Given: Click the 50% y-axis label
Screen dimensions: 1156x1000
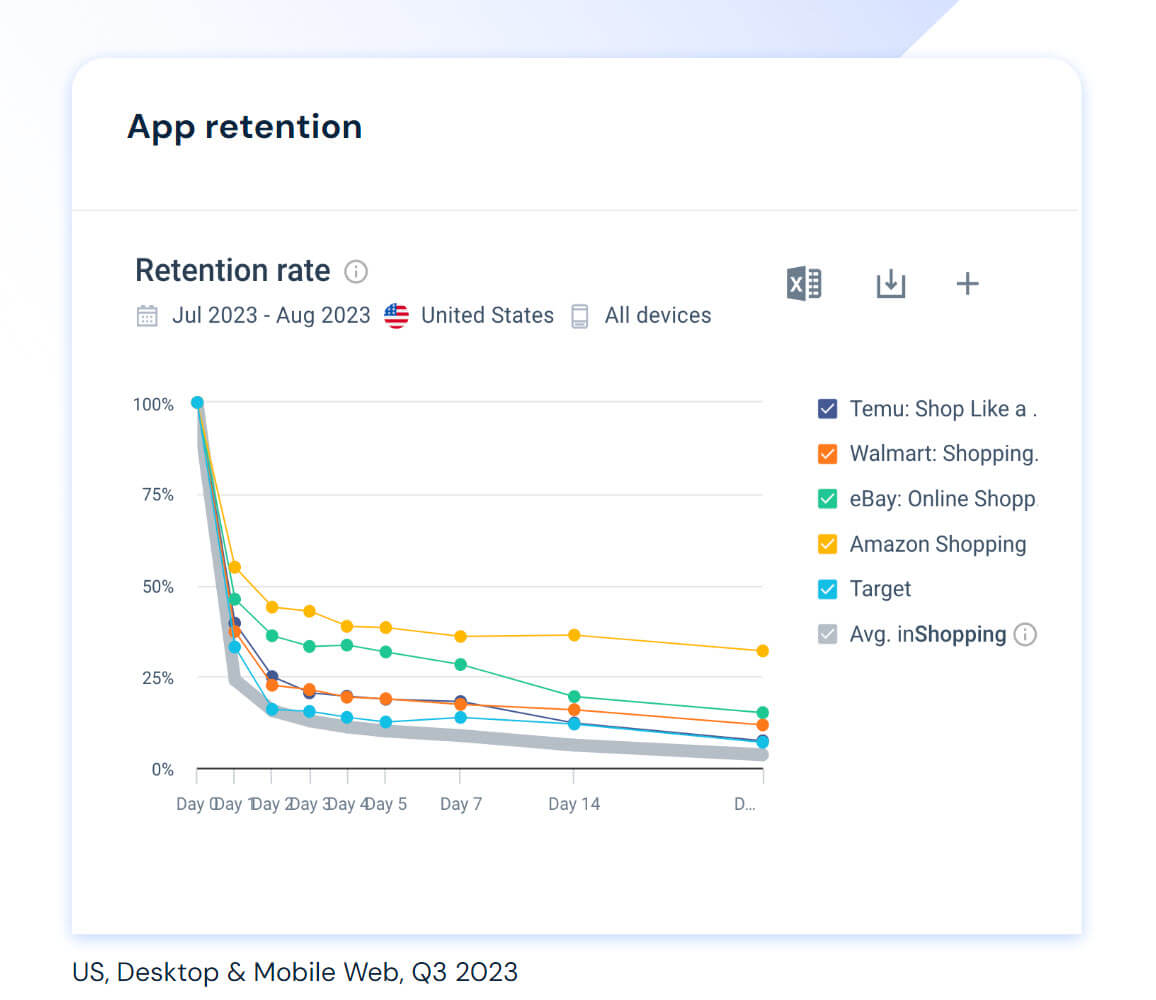Looking at the screenshot, I should point(158,587).
